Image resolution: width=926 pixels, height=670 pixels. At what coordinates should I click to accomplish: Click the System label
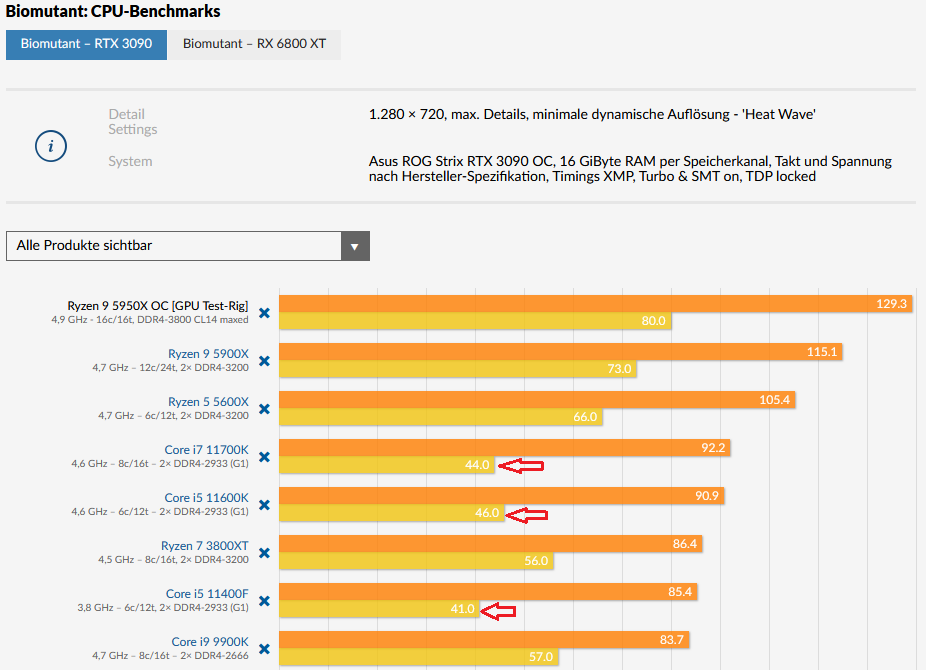[130, 161]
